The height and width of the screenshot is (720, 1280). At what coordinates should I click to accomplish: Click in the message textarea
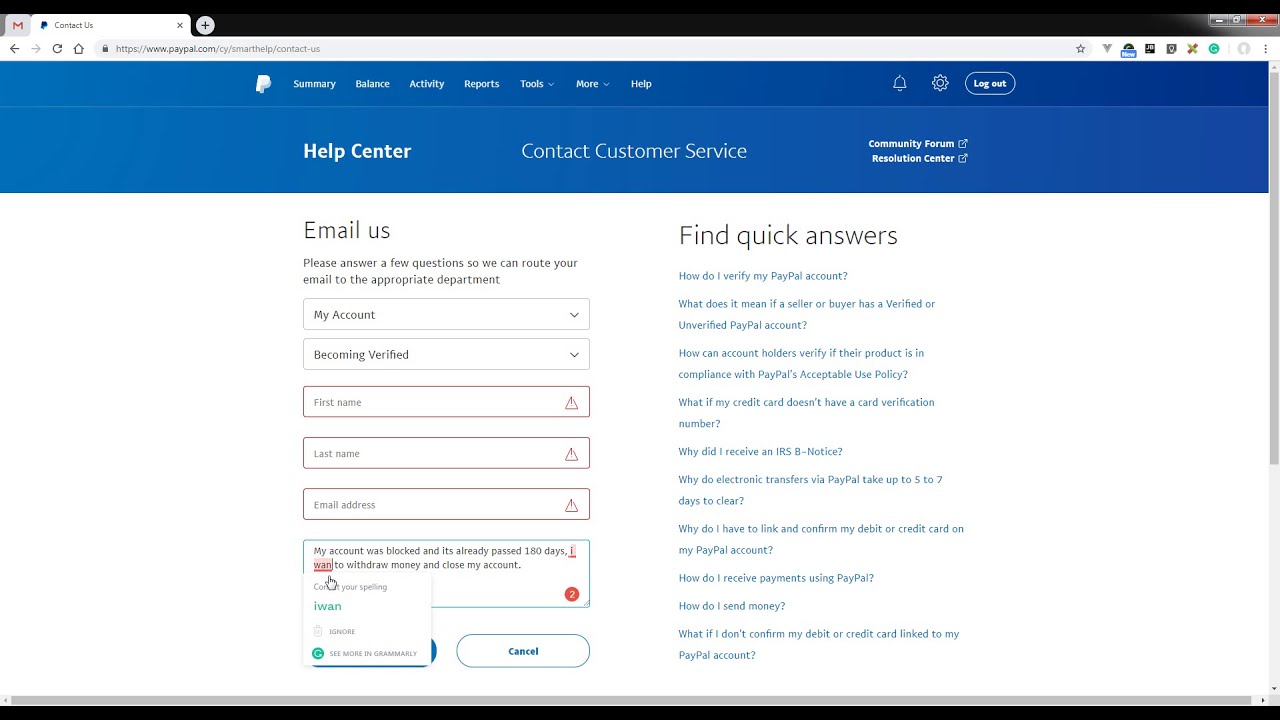pyautogui.click(x=446, y=574)
